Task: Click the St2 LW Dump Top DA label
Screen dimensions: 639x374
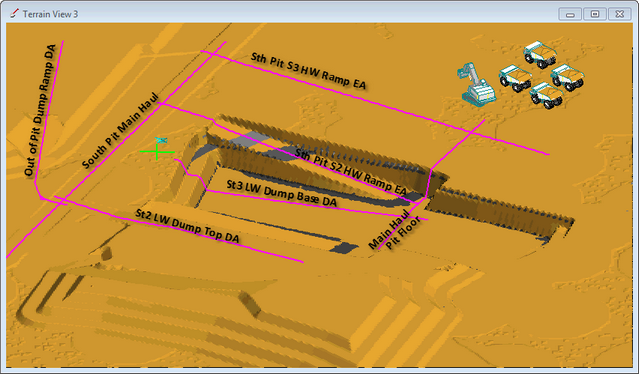Action: 187,226
